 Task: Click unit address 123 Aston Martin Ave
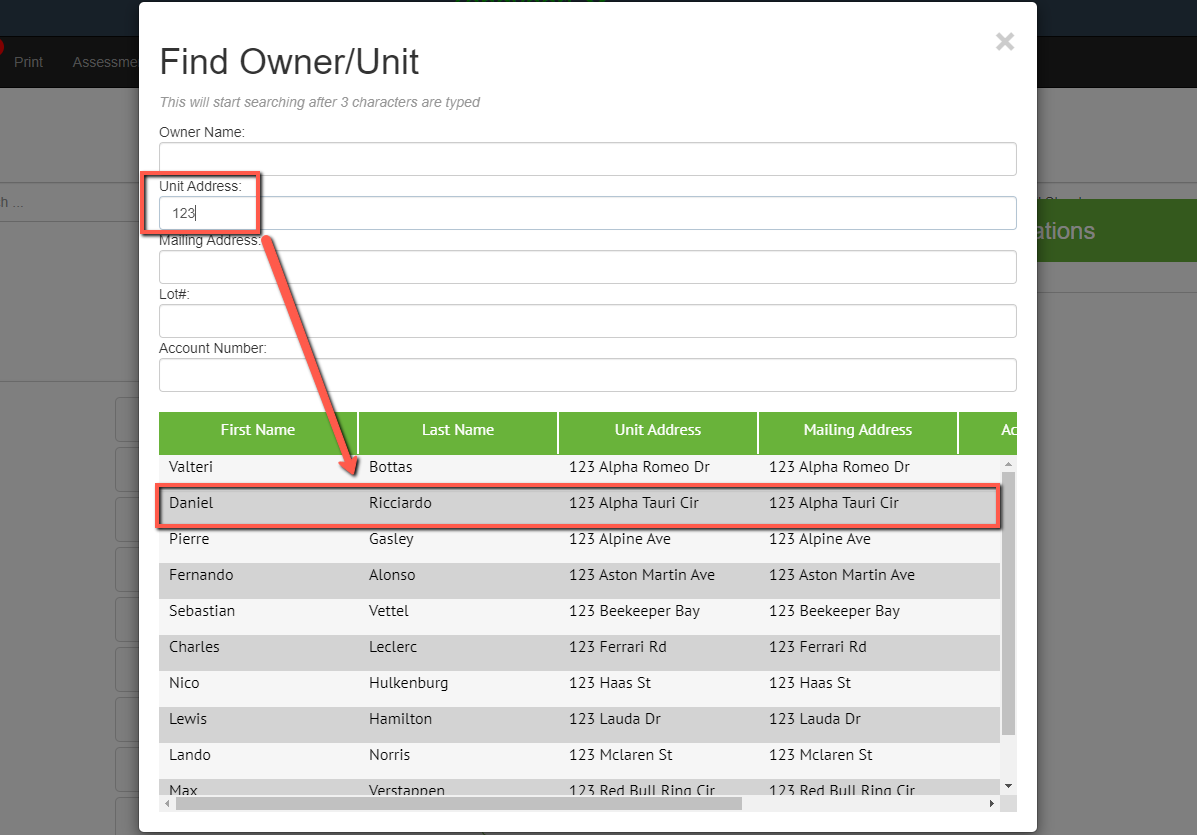click(x=642, y=574)
